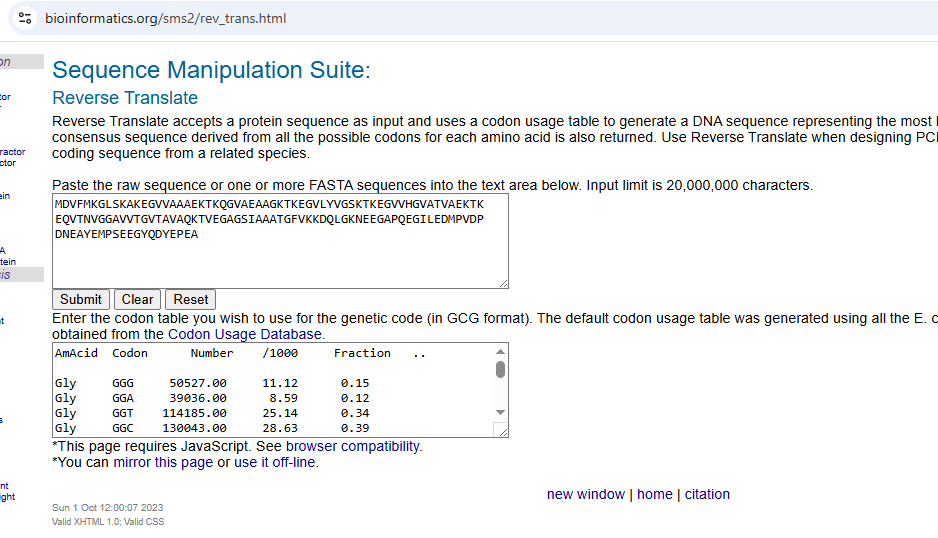Click the browser address bar URL
Screen dimensions: 938x538
[166, 18]
